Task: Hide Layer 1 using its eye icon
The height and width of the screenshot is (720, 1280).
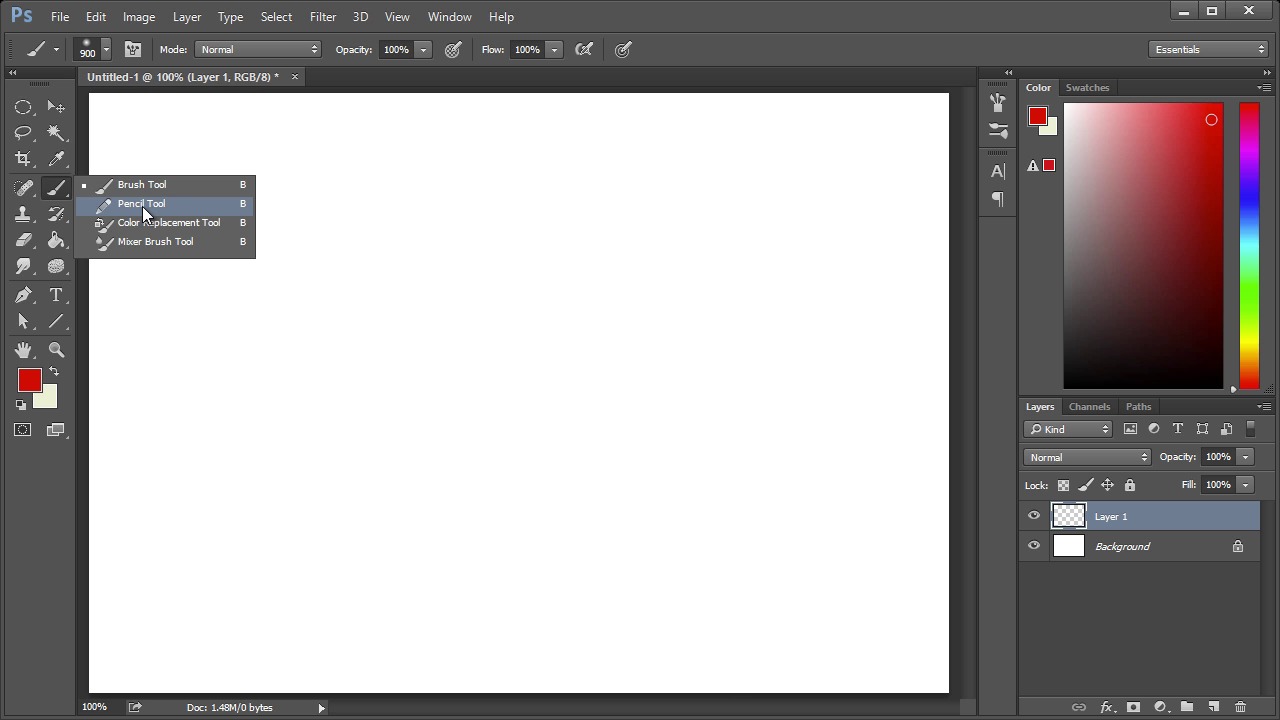Action: pyautogui.click(x=1034, y=516)
